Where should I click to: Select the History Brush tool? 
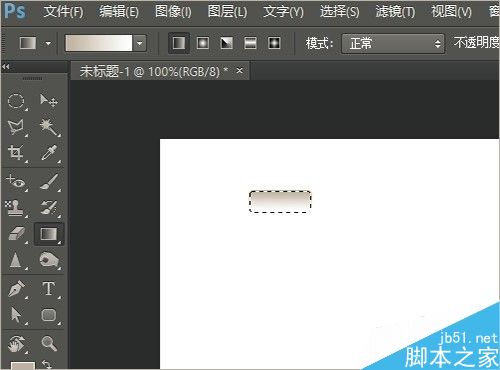49,207
